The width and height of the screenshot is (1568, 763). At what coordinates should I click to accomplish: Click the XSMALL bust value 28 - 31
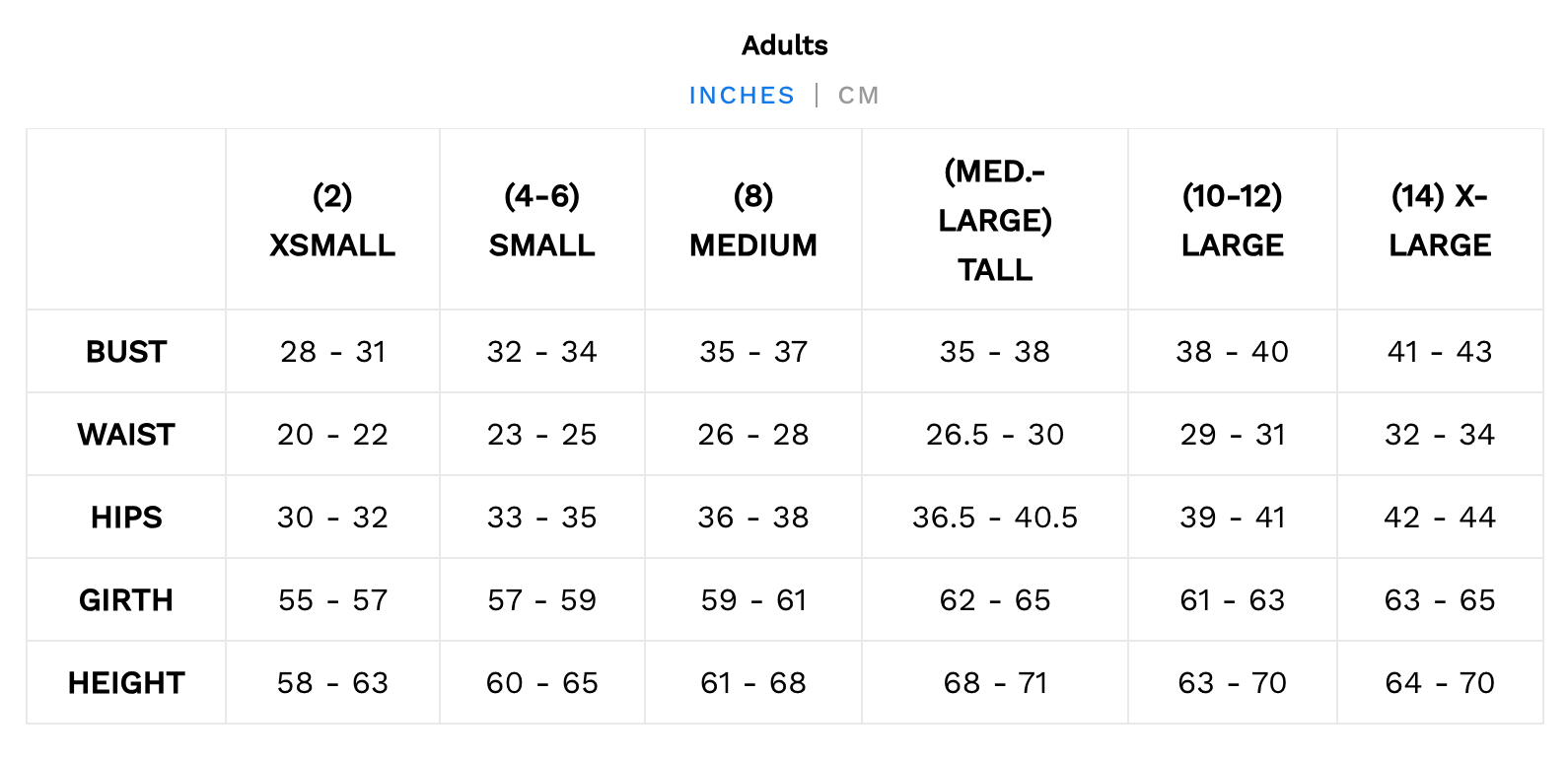[332, 352]
